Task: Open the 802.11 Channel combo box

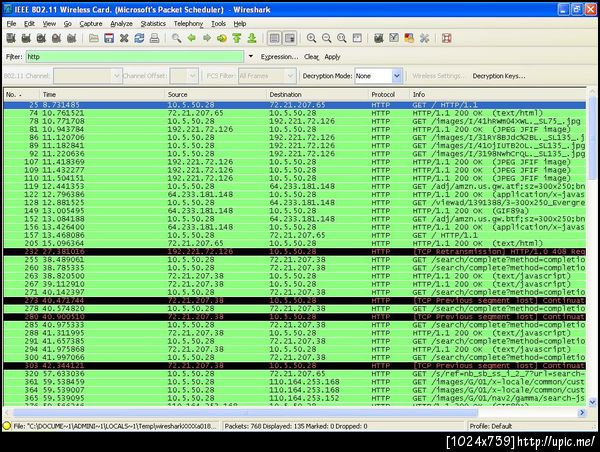Action: coord(88,76)
